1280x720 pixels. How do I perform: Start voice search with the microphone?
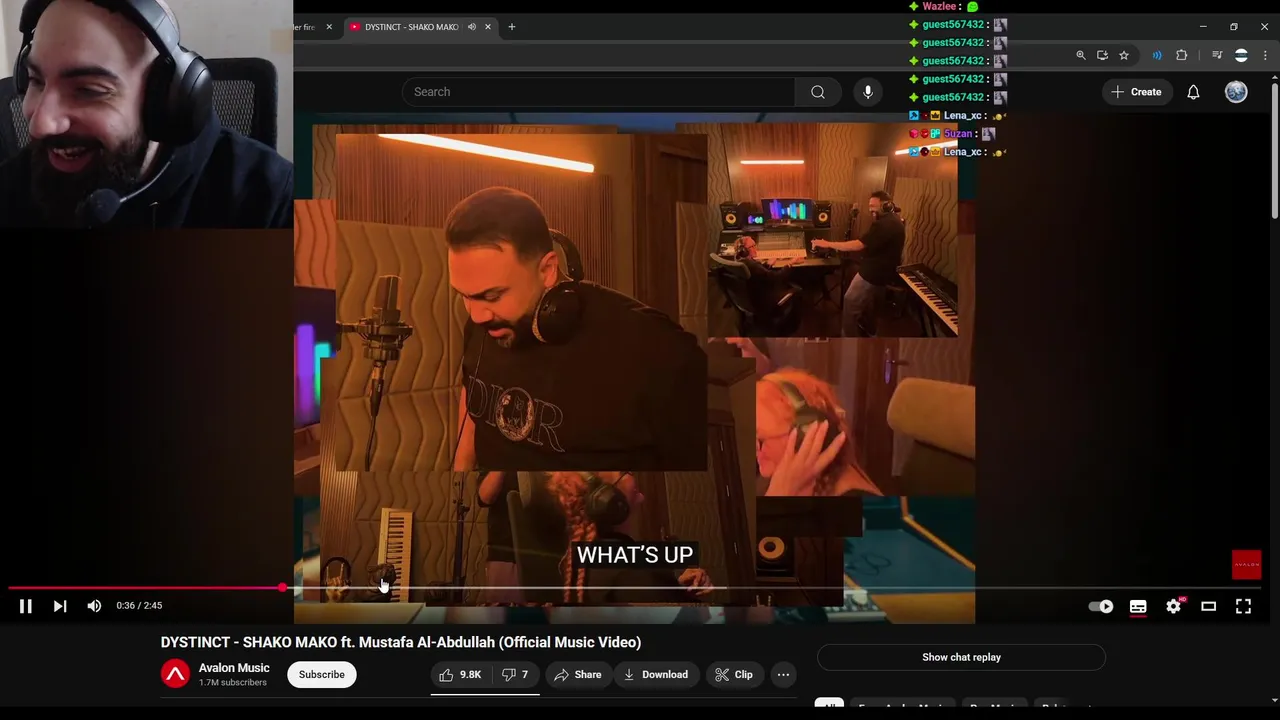(x=868, y=92)
